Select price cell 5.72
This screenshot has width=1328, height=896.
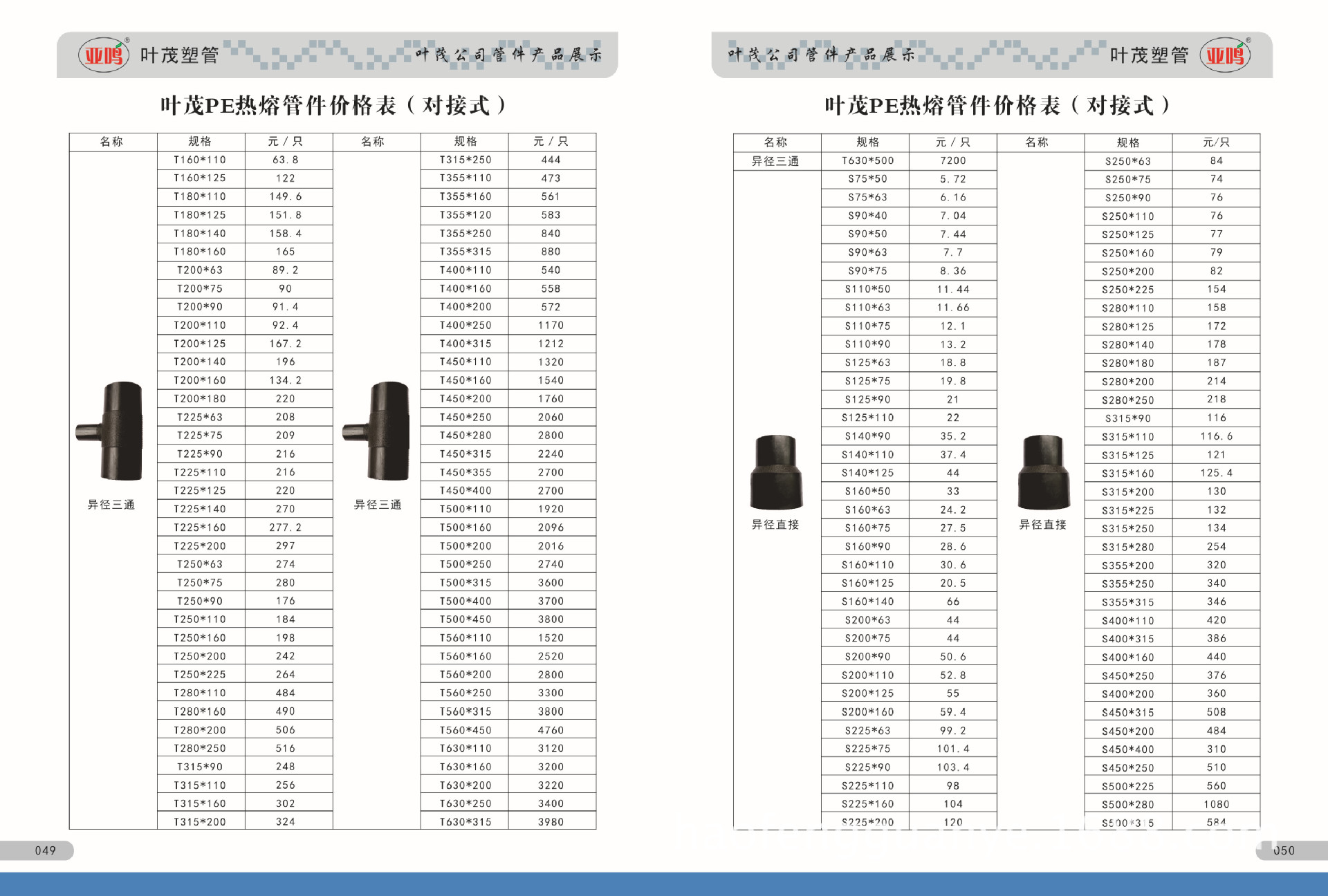click(953, 179)
